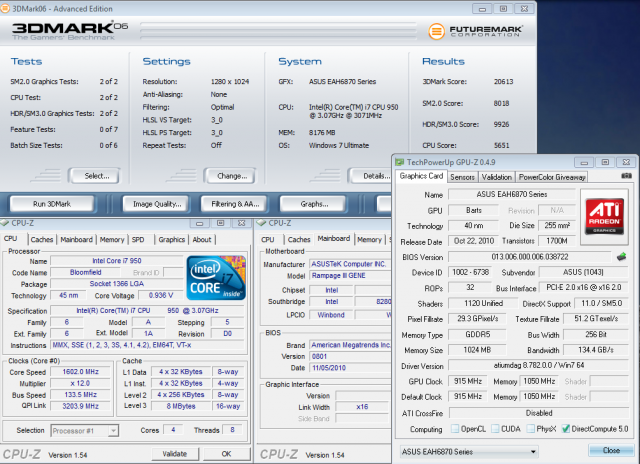Open the Graphs... button in 3DMark06
This screenshot has height=464, width=640.
click(x=314, y=204)
